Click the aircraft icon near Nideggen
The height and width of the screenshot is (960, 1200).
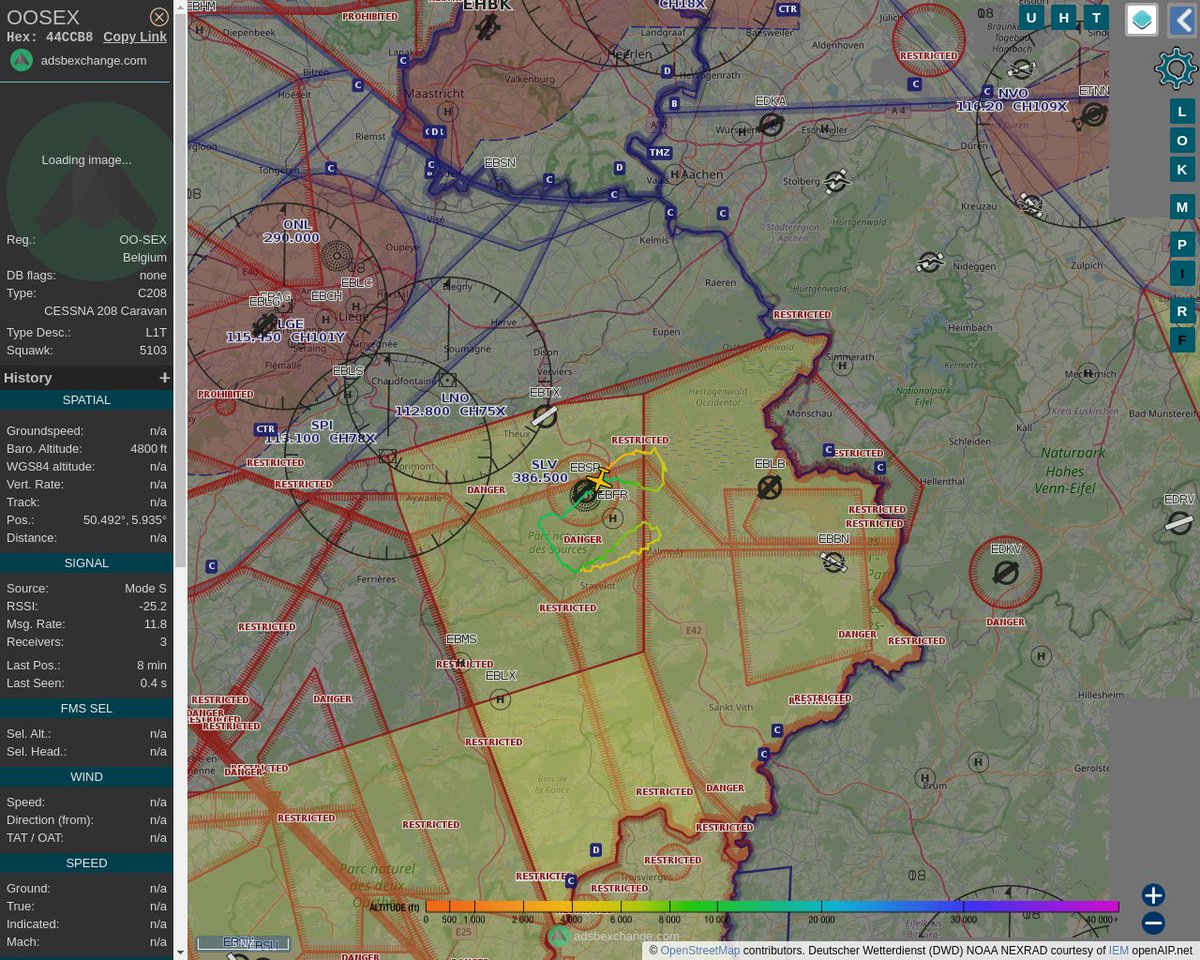point(929,262)
